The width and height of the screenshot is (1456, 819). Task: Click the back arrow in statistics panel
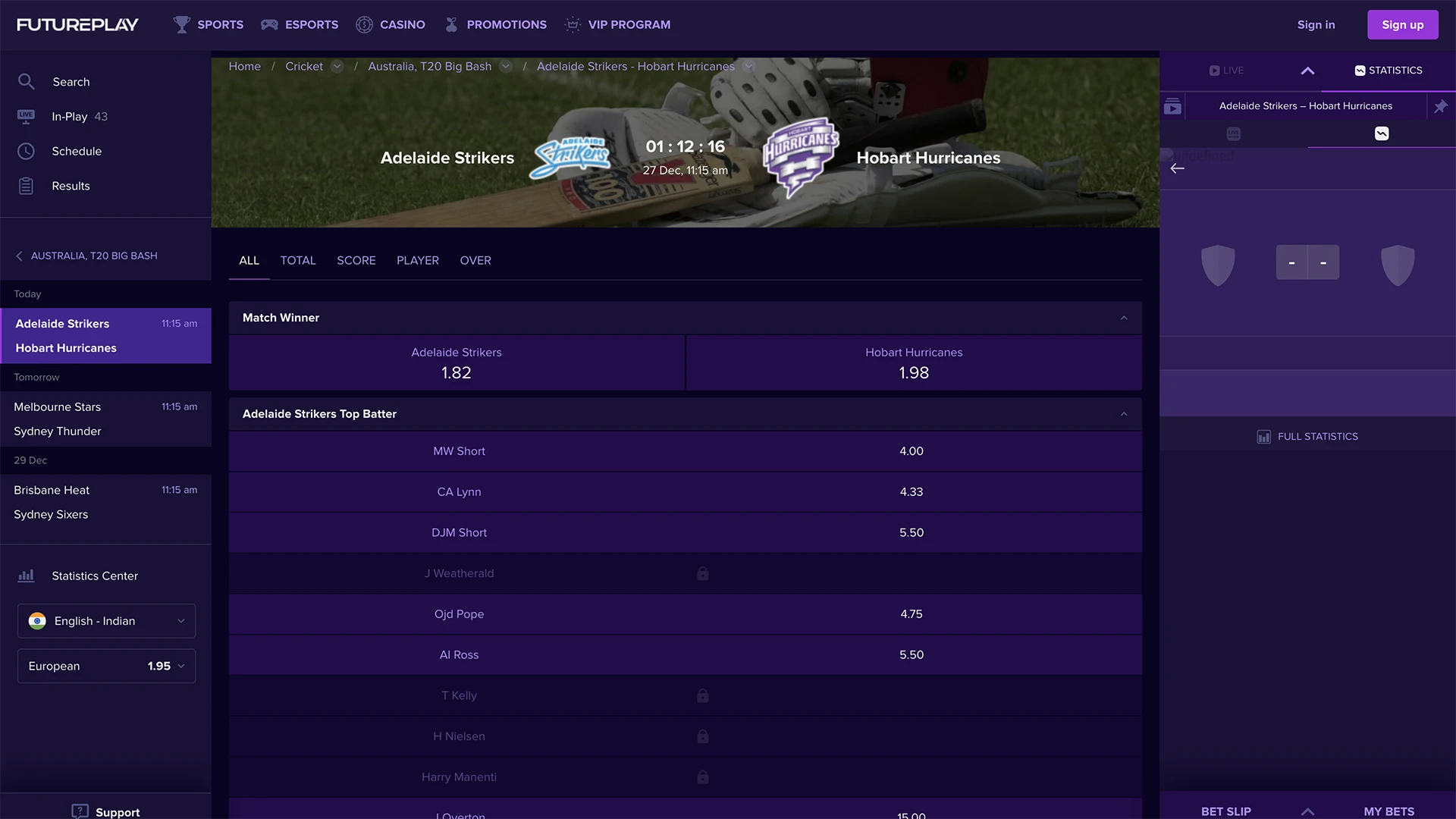1177,168
